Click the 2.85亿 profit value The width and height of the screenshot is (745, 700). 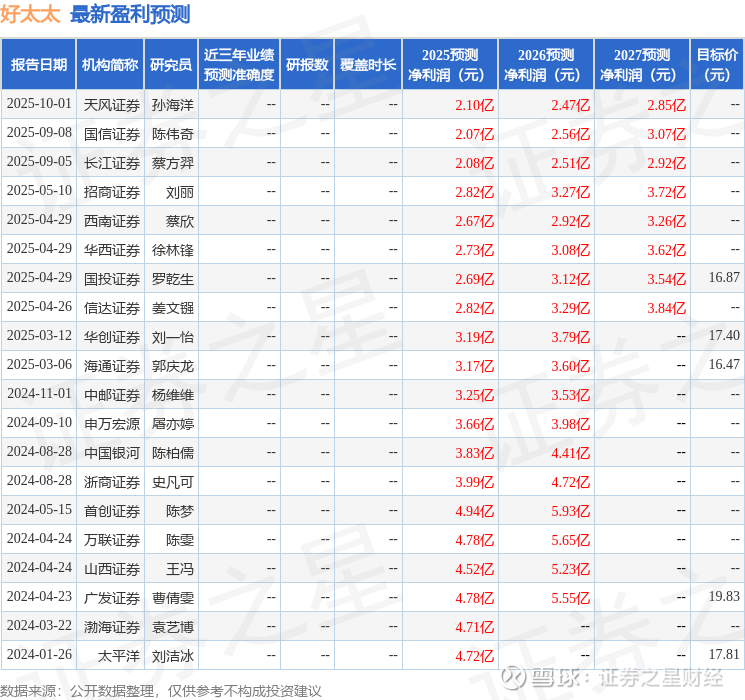click(x=667, y=105)
